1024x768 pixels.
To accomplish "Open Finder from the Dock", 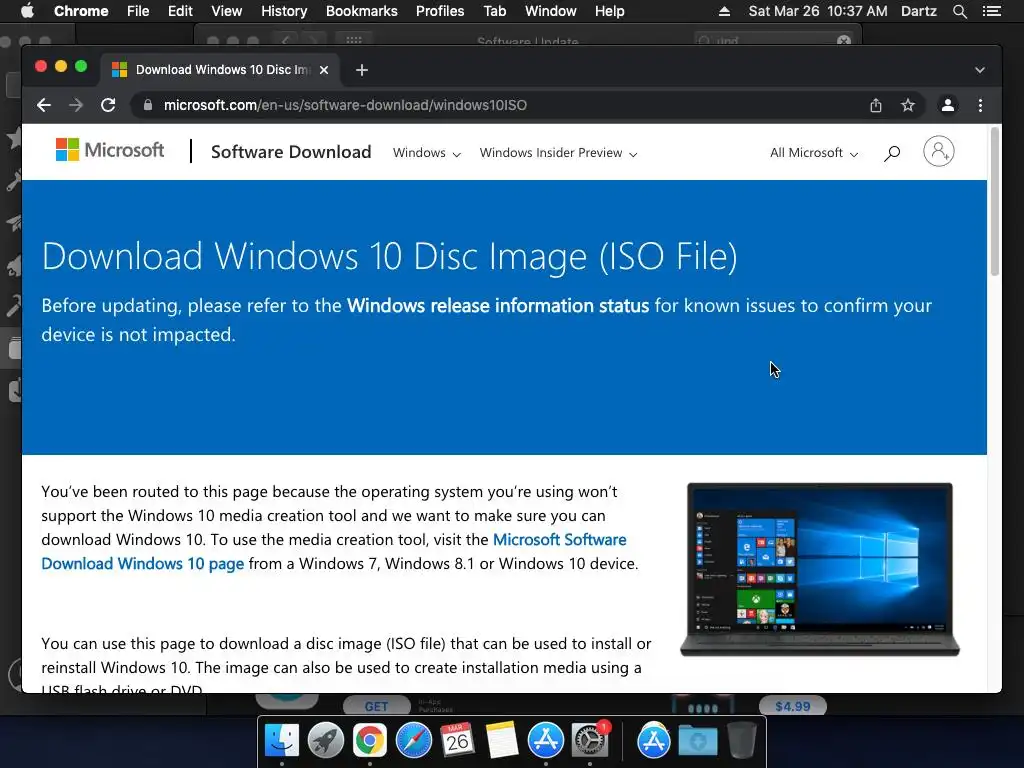I will click(x=281, y=740).
